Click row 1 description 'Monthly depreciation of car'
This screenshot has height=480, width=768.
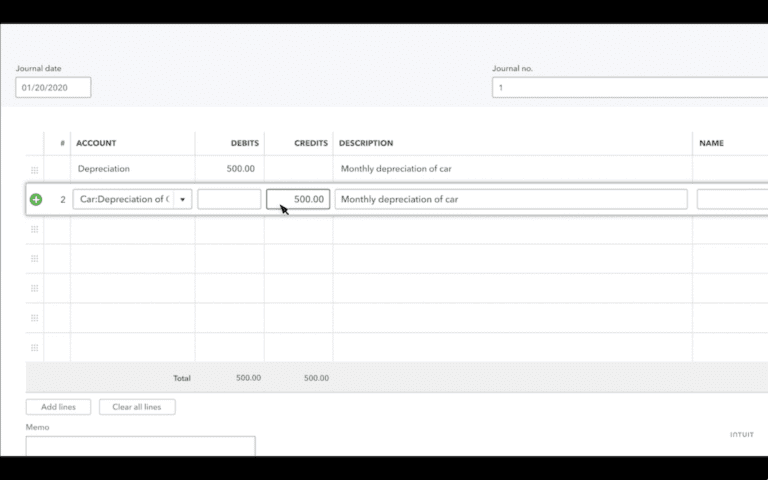point(396,168)
